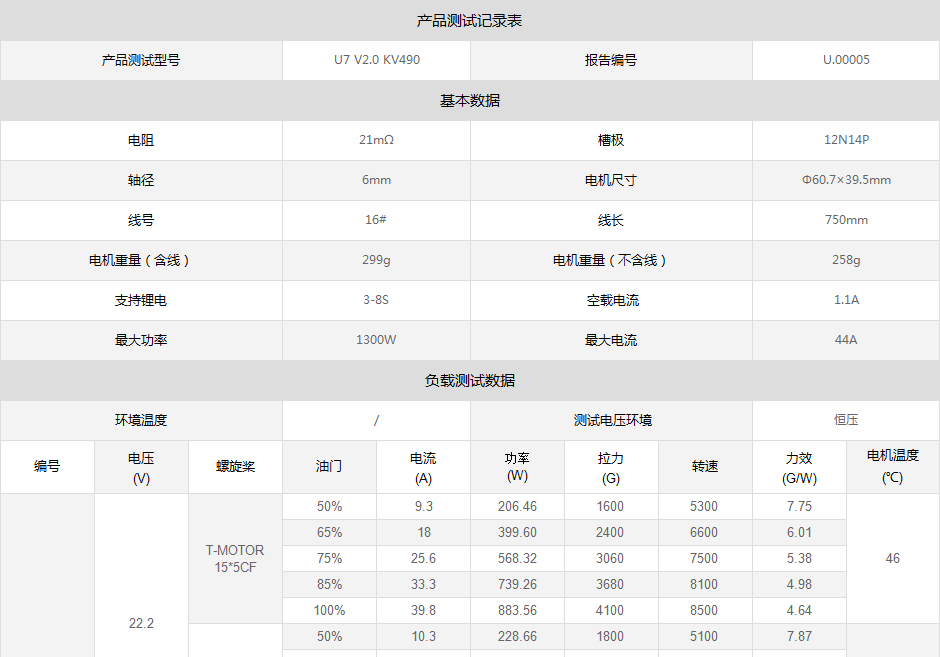940x657 pixels.
Task: Select motor size Φ60.7×39.5mm cell
Action: tap(846, 180)
